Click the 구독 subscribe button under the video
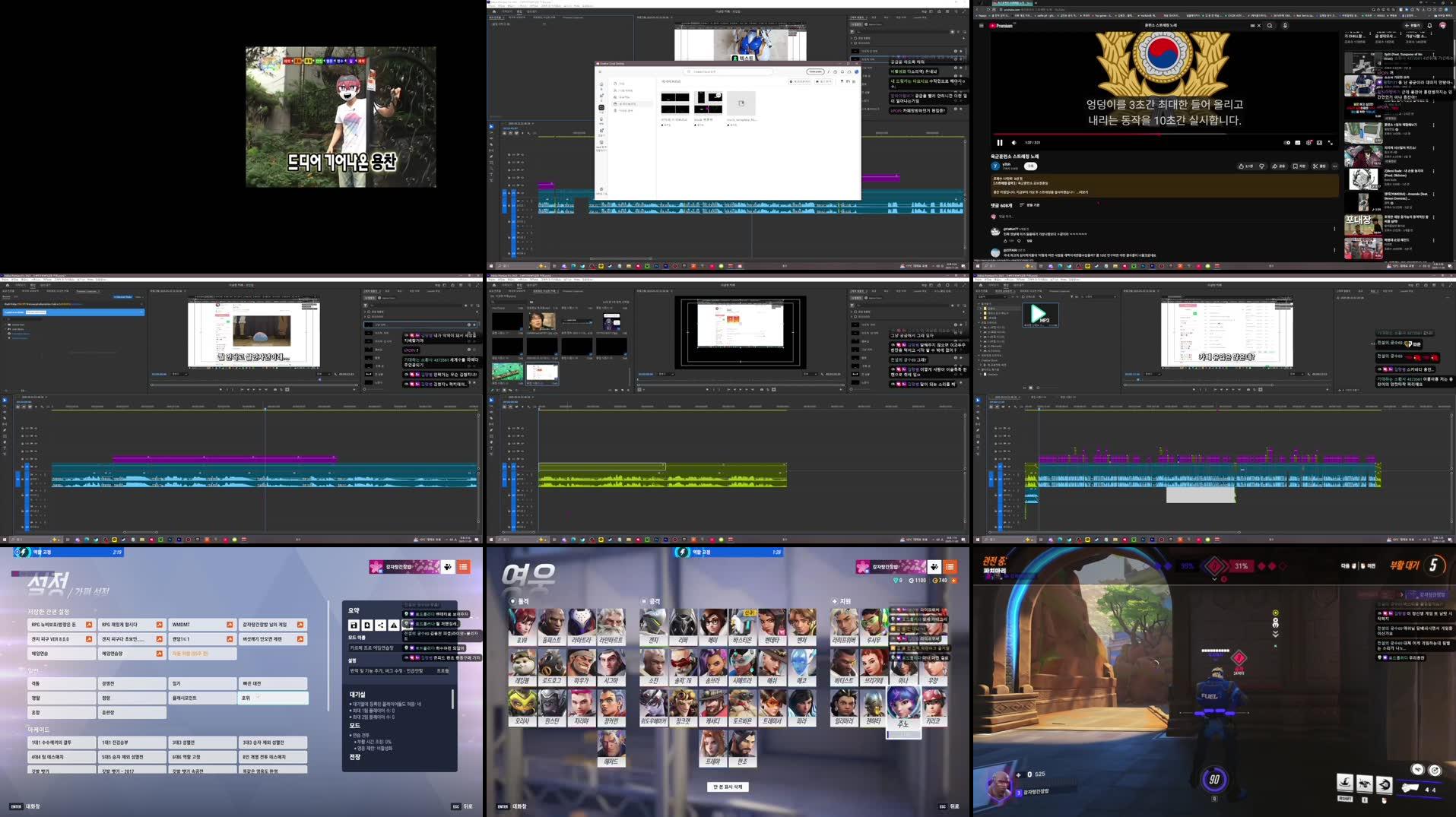 tap(1031, 166)
